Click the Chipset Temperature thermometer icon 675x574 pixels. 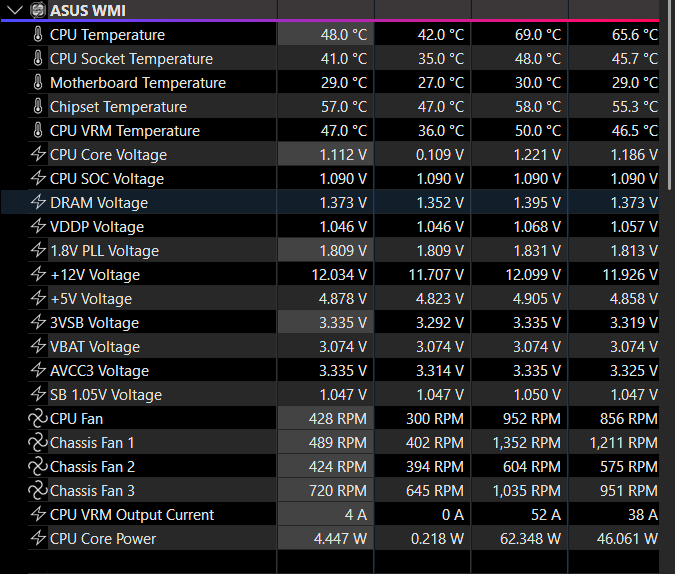tap(38, 106)
